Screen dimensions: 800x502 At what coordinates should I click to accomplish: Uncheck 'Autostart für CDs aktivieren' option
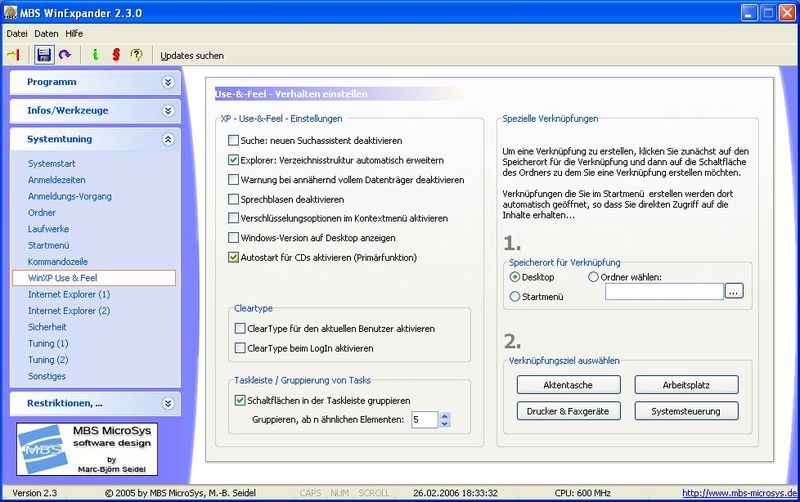234,257
